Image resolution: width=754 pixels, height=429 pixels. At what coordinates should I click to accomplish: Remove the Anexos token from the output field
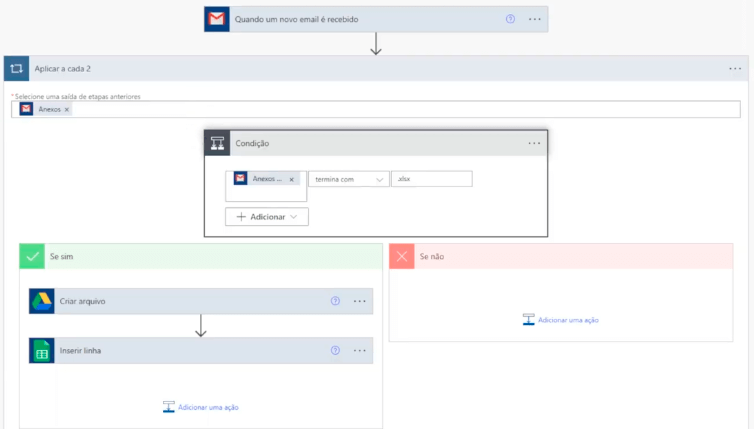[x=67, y=110]
